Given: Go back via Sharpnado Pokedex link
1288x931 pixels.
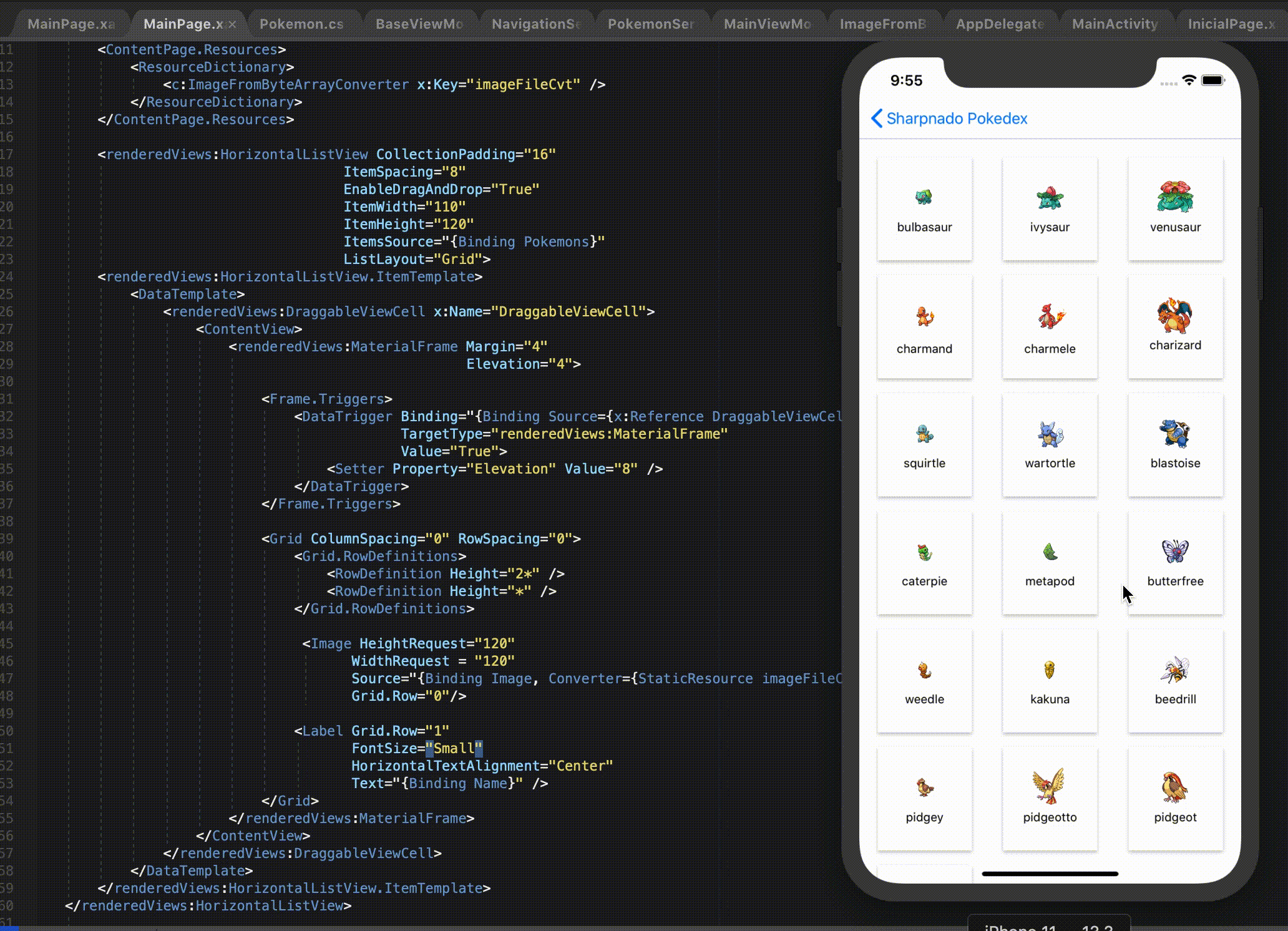Looking at the screenshot, I should pyautogui.click(x=957, y=119).
